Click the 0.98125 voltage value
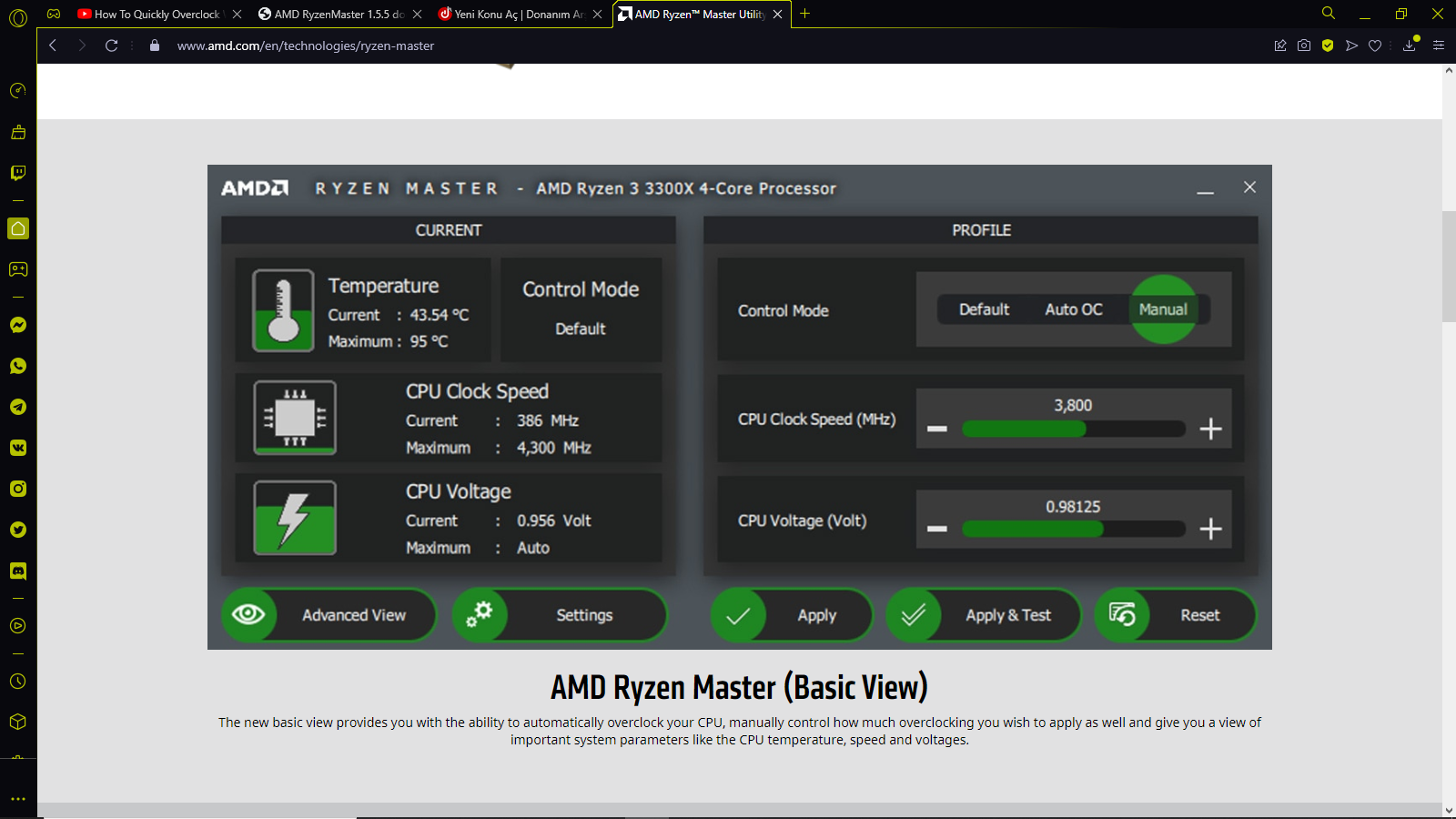The image size is (1456, 819). [x=1073, y=506]
